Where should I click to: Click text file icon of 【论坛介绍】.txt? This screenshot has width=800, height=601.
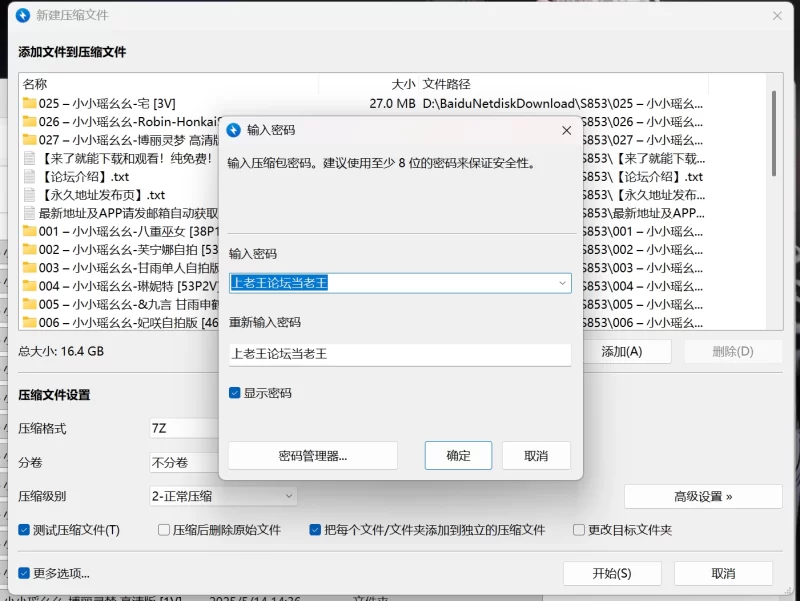[29, 177]
